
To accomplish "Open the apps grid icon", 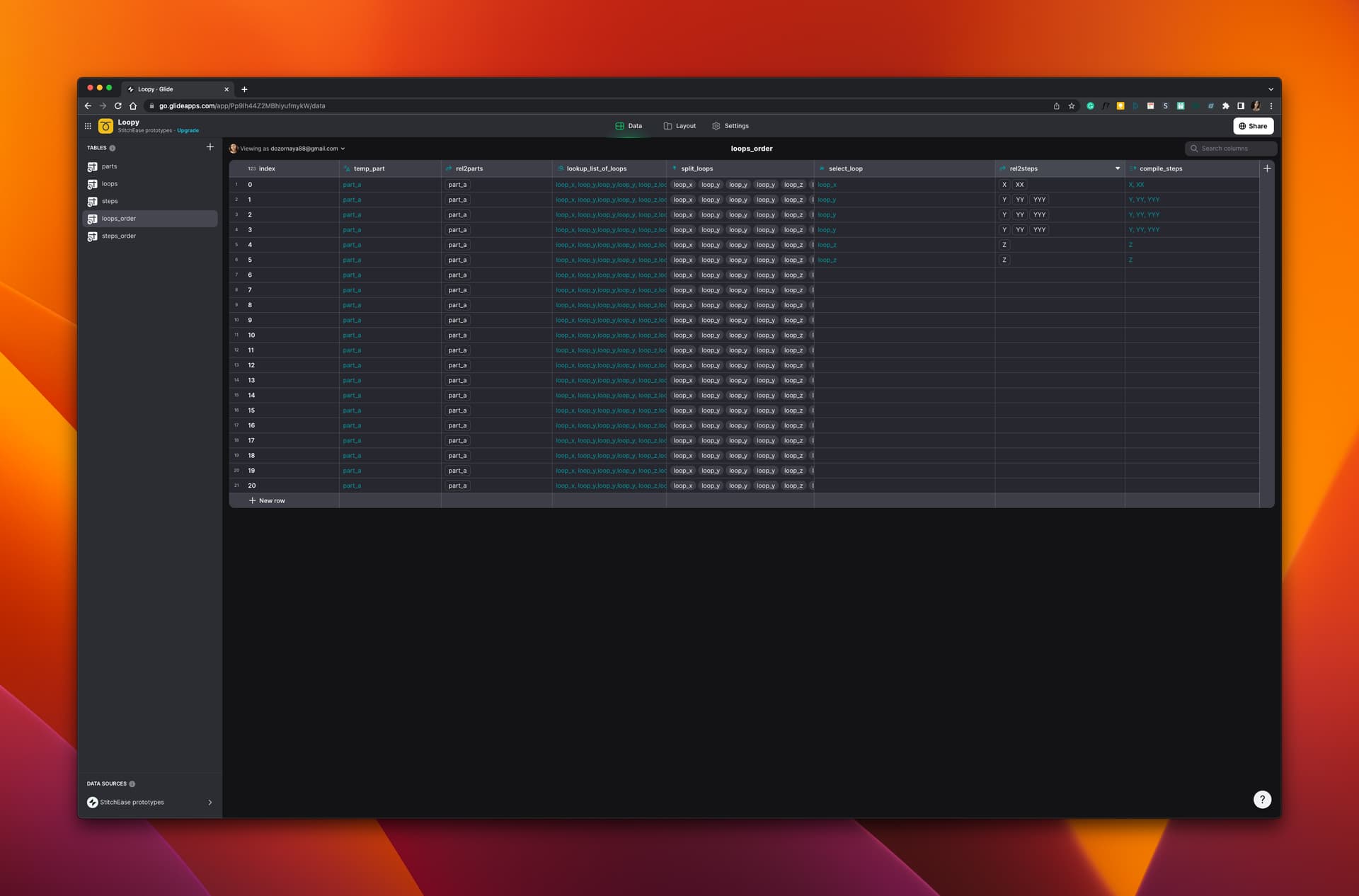I will pyautogui.click(x=88, y=126).
